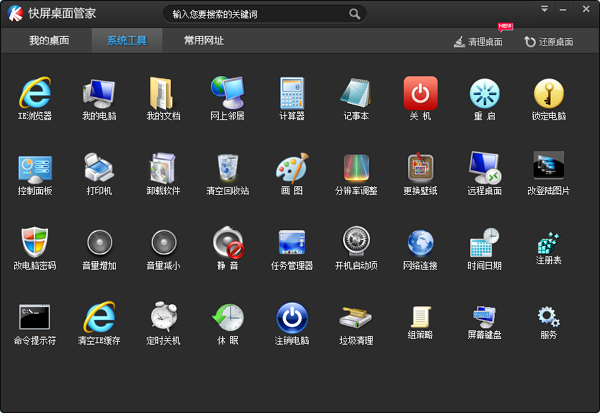Open 网络连接 globe icon
The image size is (600, 413).
pos(421,243)
